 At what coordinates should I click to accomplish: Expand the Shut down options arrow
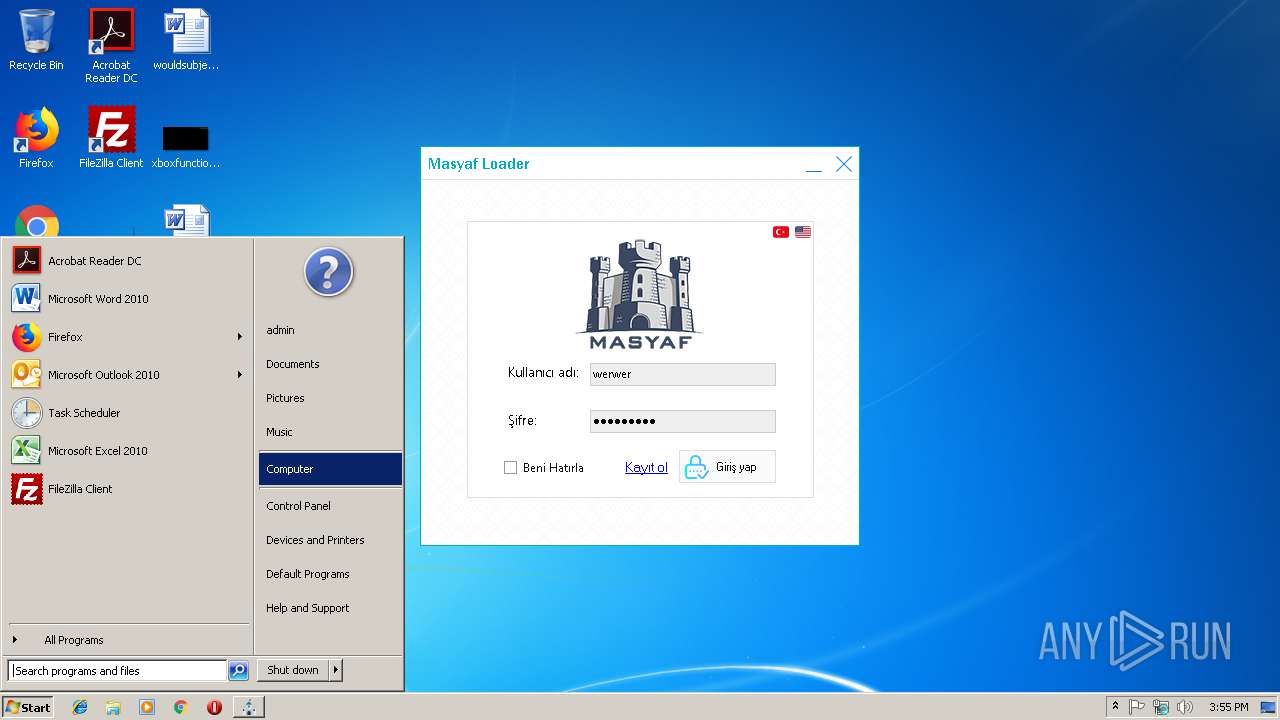click(336, 670)
